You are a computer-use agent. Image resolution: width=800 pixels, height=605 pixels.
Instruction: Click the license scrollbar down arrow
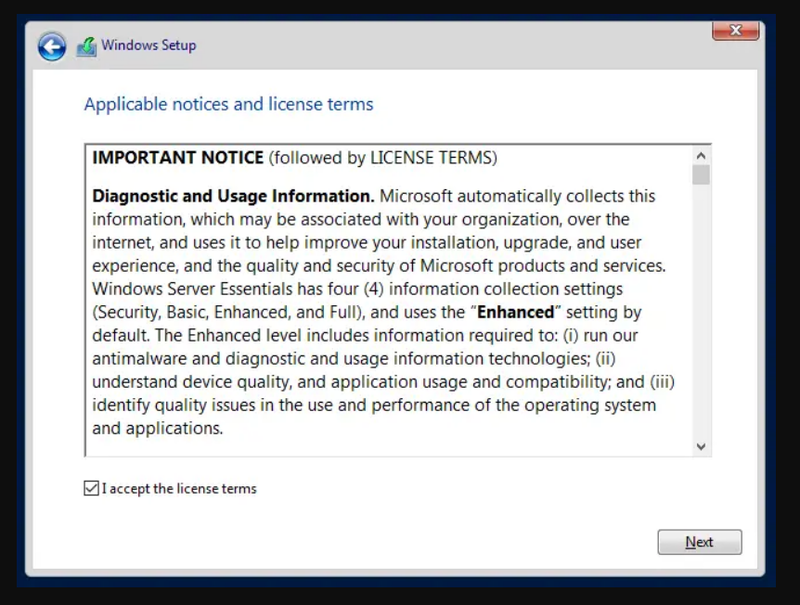[701, 447]
